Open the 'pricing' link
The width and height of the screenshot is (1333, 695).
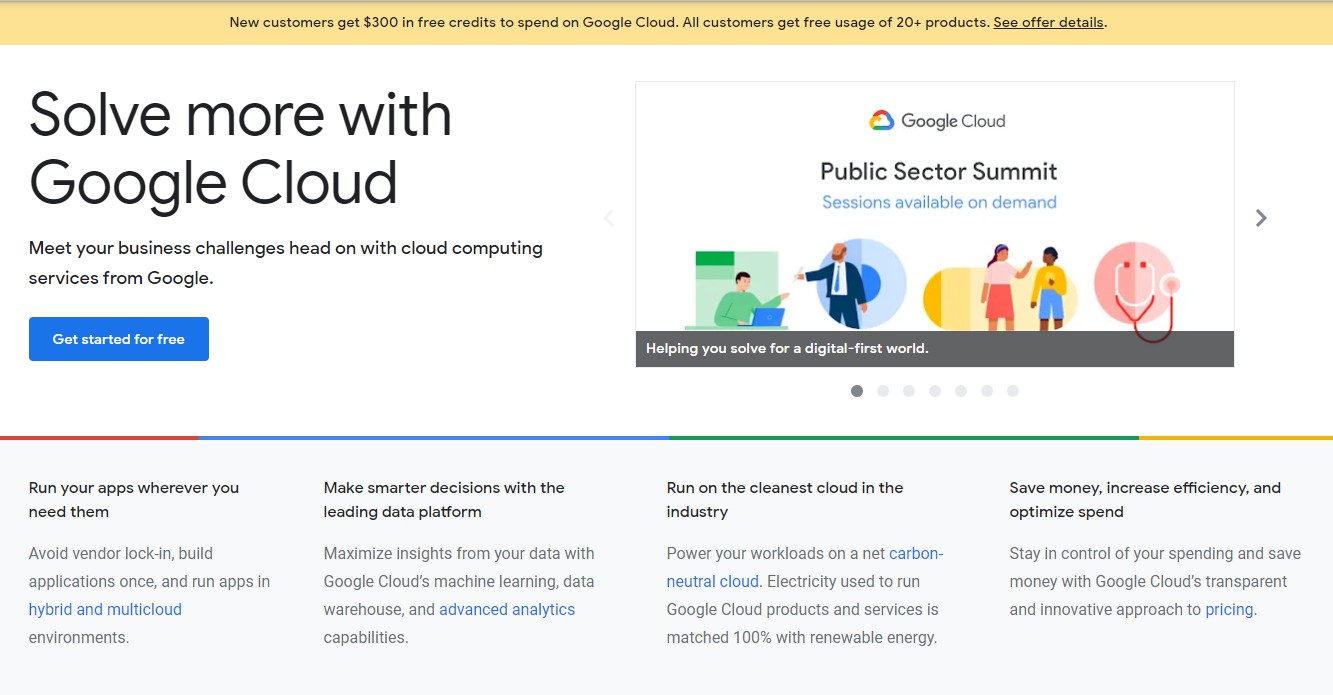(x=1229, y=609)
